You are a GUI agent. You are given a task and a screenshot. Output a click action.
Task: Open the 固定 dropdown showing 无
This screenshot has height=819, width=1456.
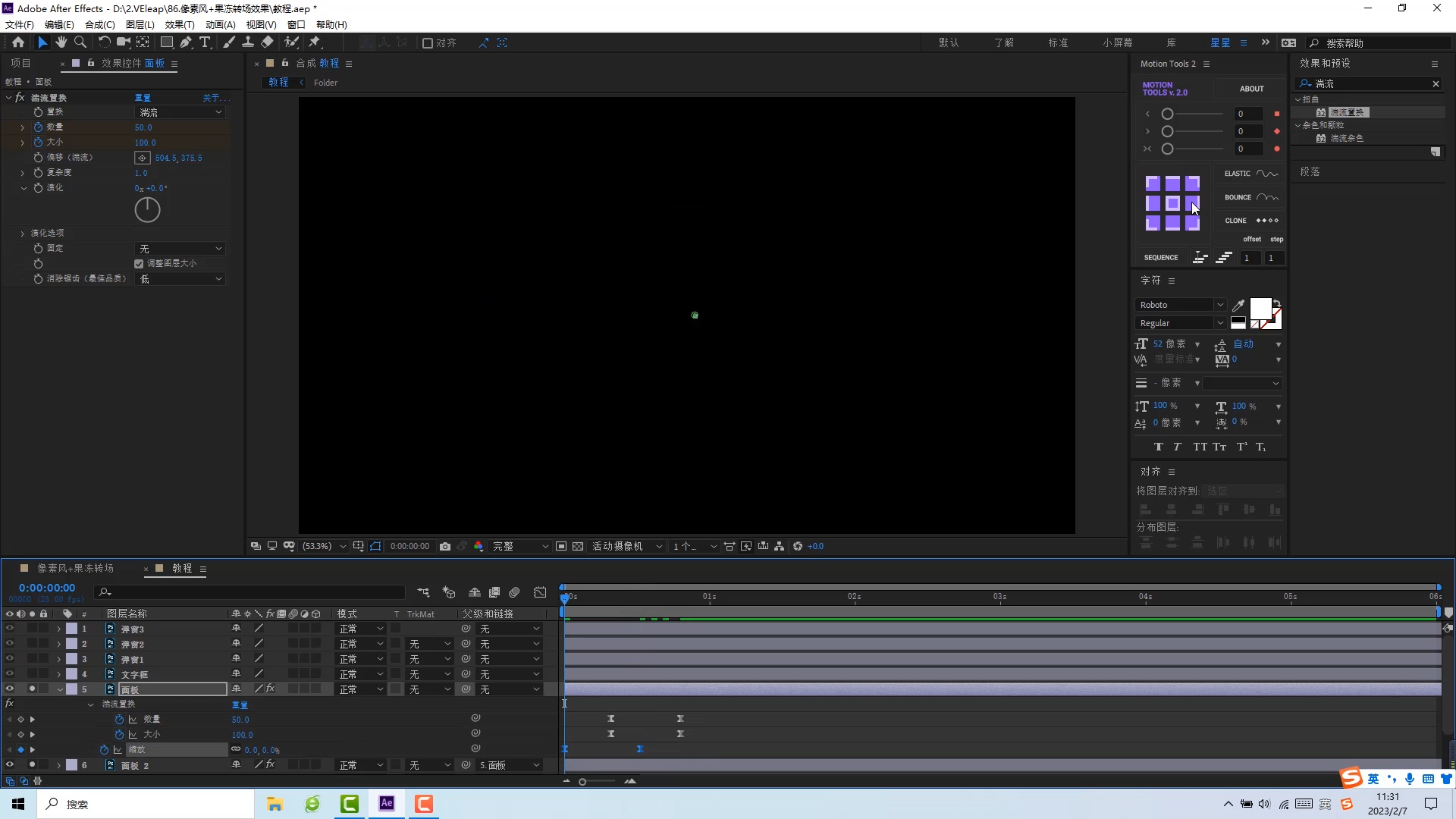pyautogui.click(x=180, y=249)
